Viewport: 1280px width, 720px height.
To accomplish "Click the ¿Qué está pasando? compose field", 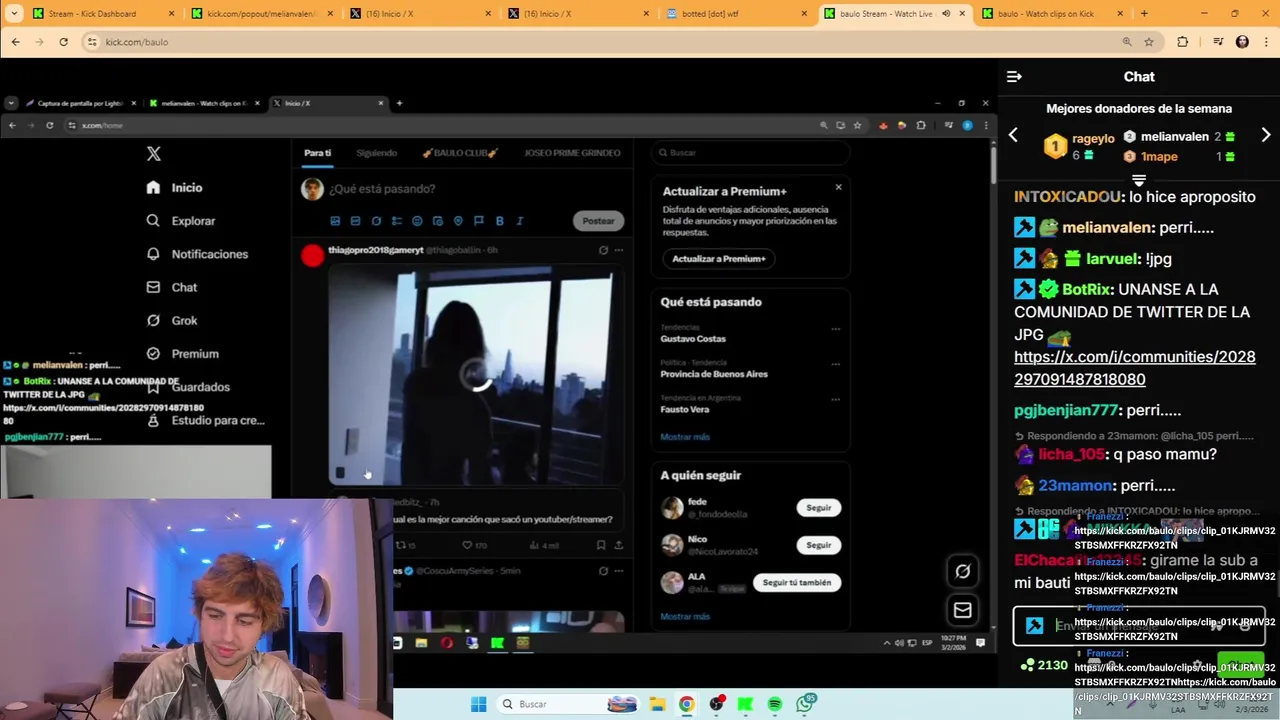I will 383,189.
